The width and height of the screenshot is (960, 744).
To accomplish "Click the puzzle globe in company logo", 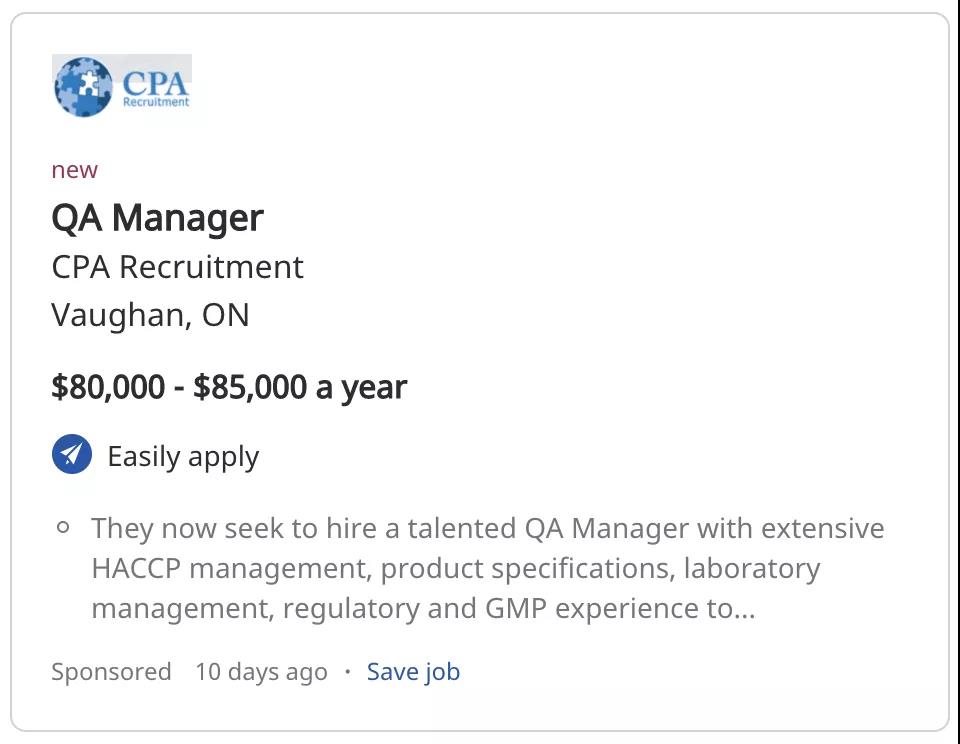I will (83, 86).
